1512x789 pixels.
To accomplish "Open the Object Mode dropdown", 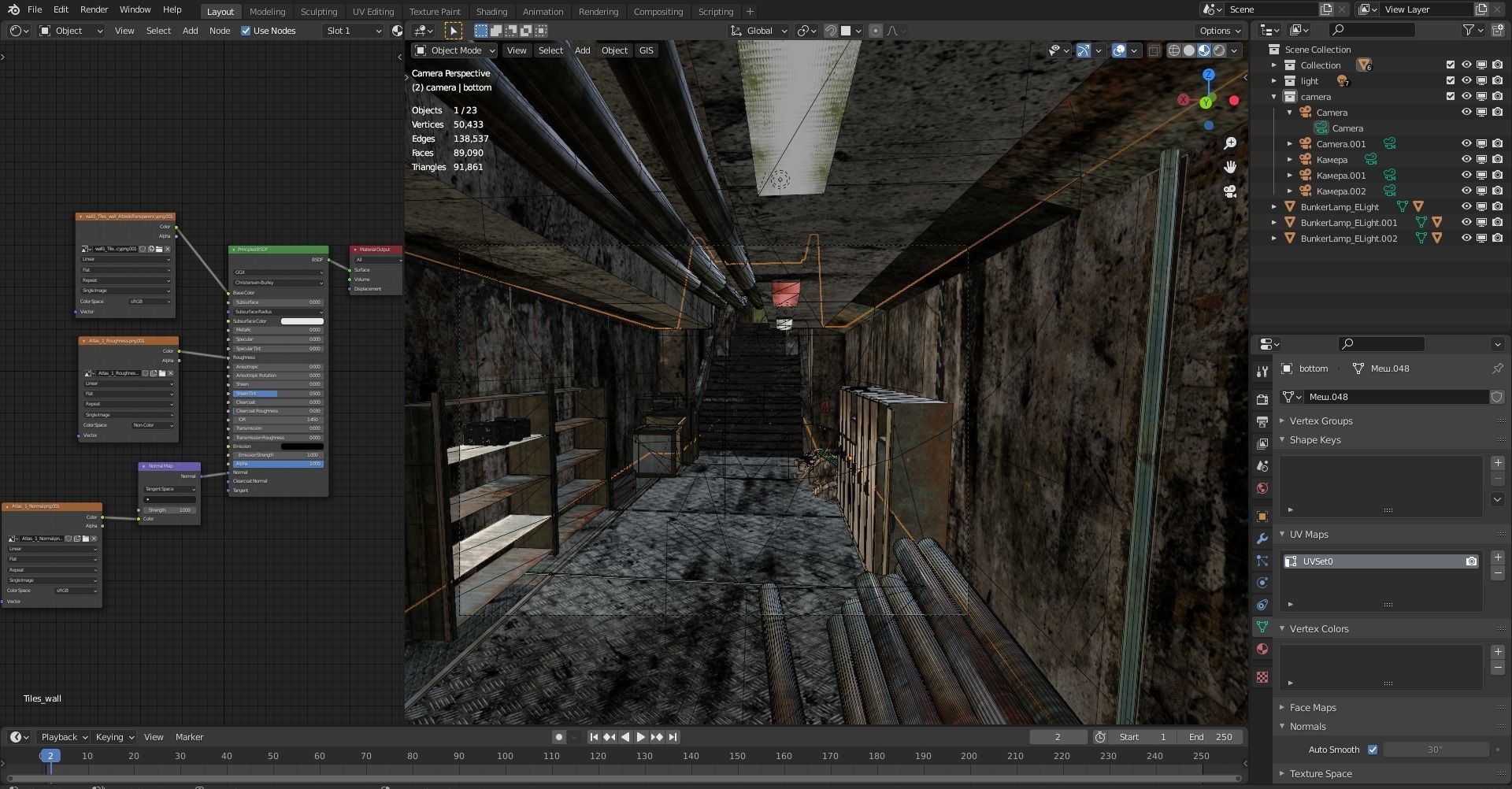I will click(x=455, y=50).
